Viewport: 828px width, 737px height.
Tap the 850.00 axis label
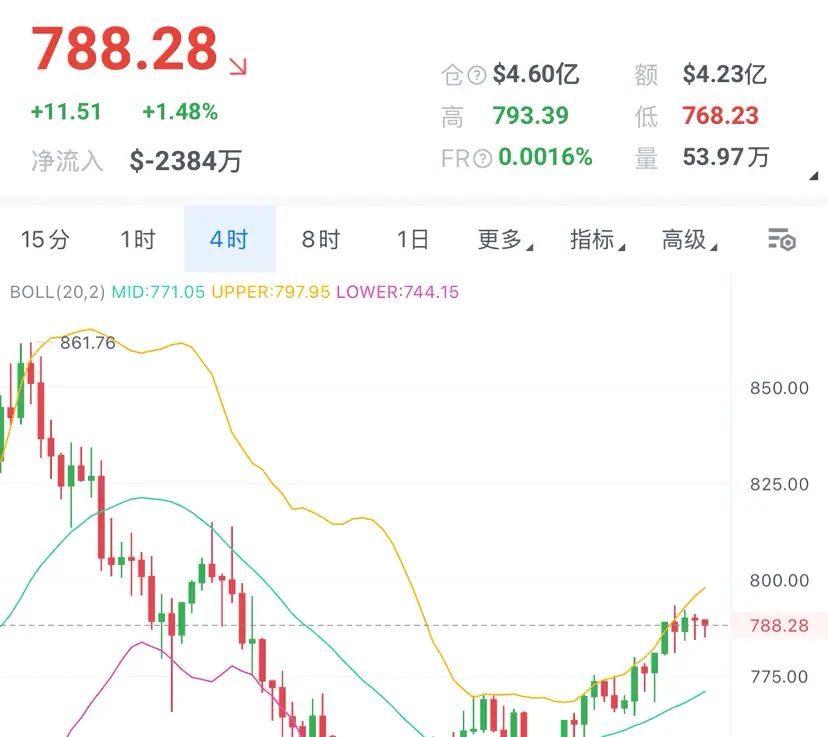point(779,389)
